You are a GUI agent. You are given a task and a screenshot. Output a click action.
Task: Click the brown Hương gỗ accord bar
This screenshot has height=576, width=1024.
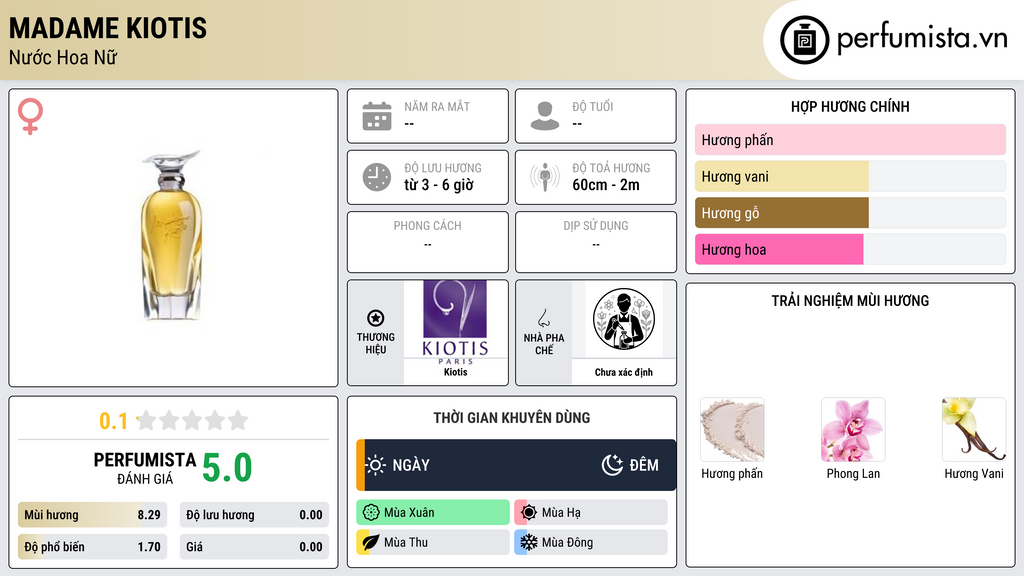point(782,213)
